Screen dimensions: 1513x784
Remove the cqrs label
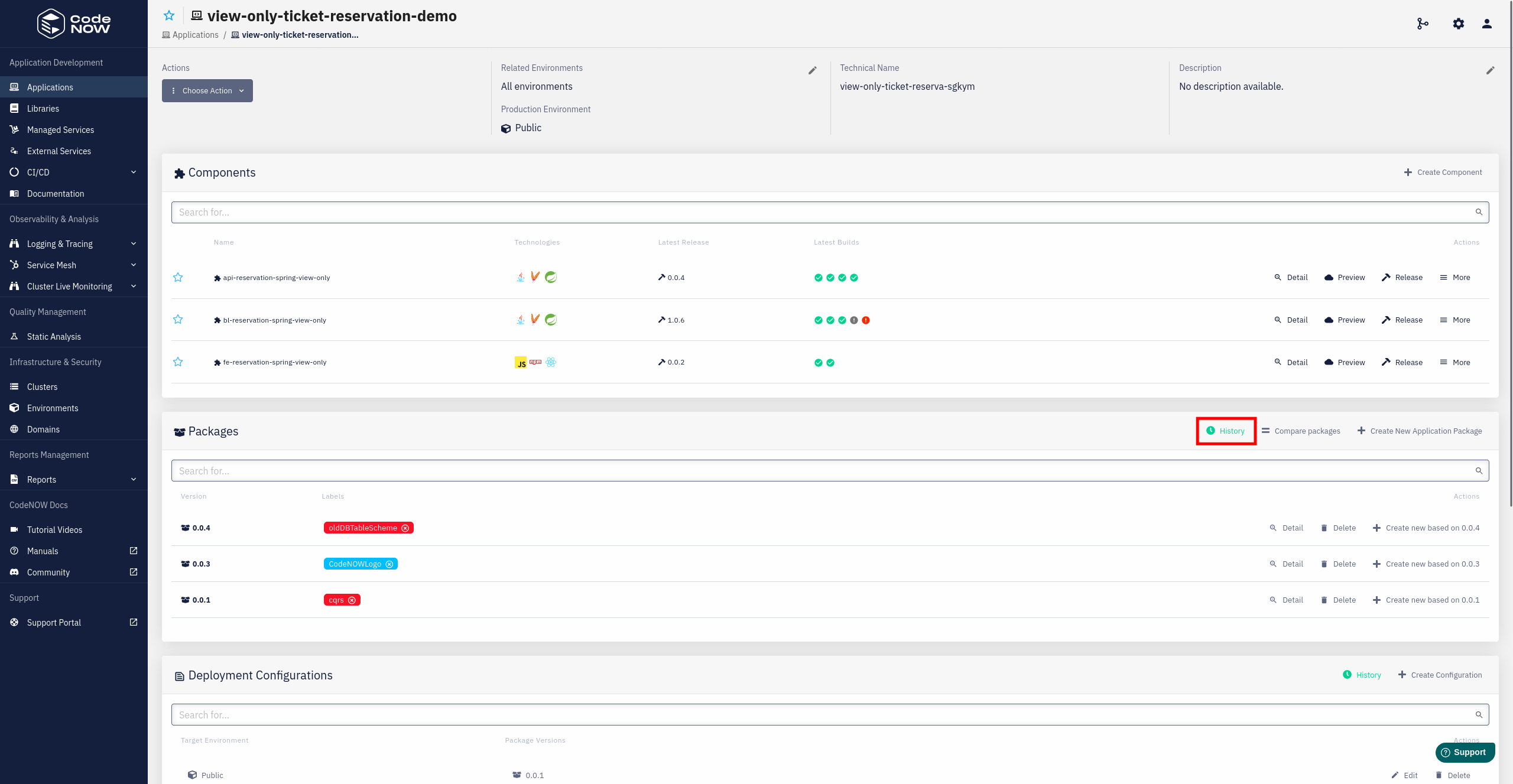[x=352, y=600]
